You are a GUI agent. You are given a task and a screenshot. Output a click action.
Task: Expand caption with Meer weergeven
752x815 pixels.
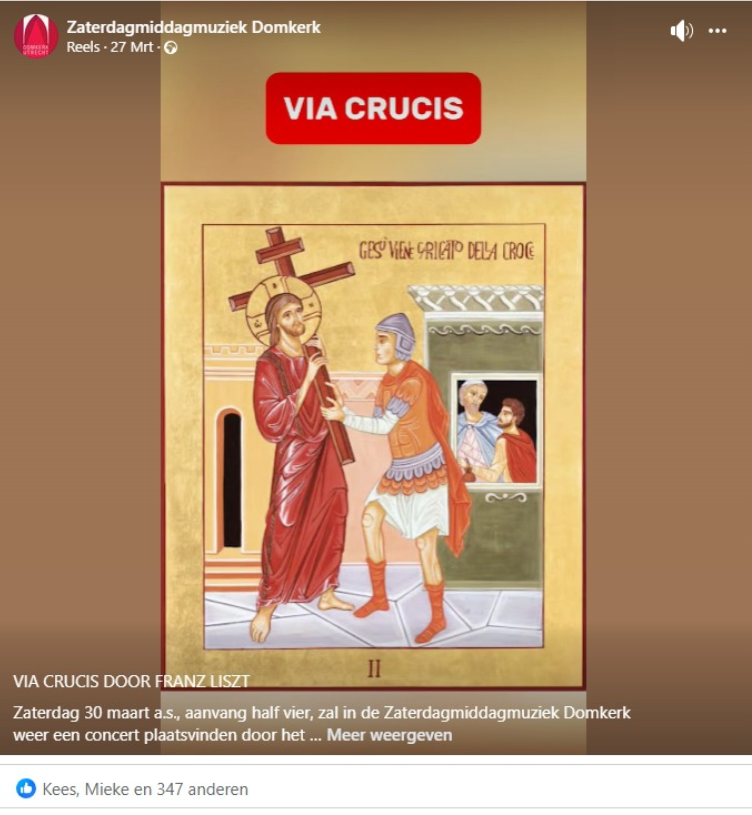point(389,735)
